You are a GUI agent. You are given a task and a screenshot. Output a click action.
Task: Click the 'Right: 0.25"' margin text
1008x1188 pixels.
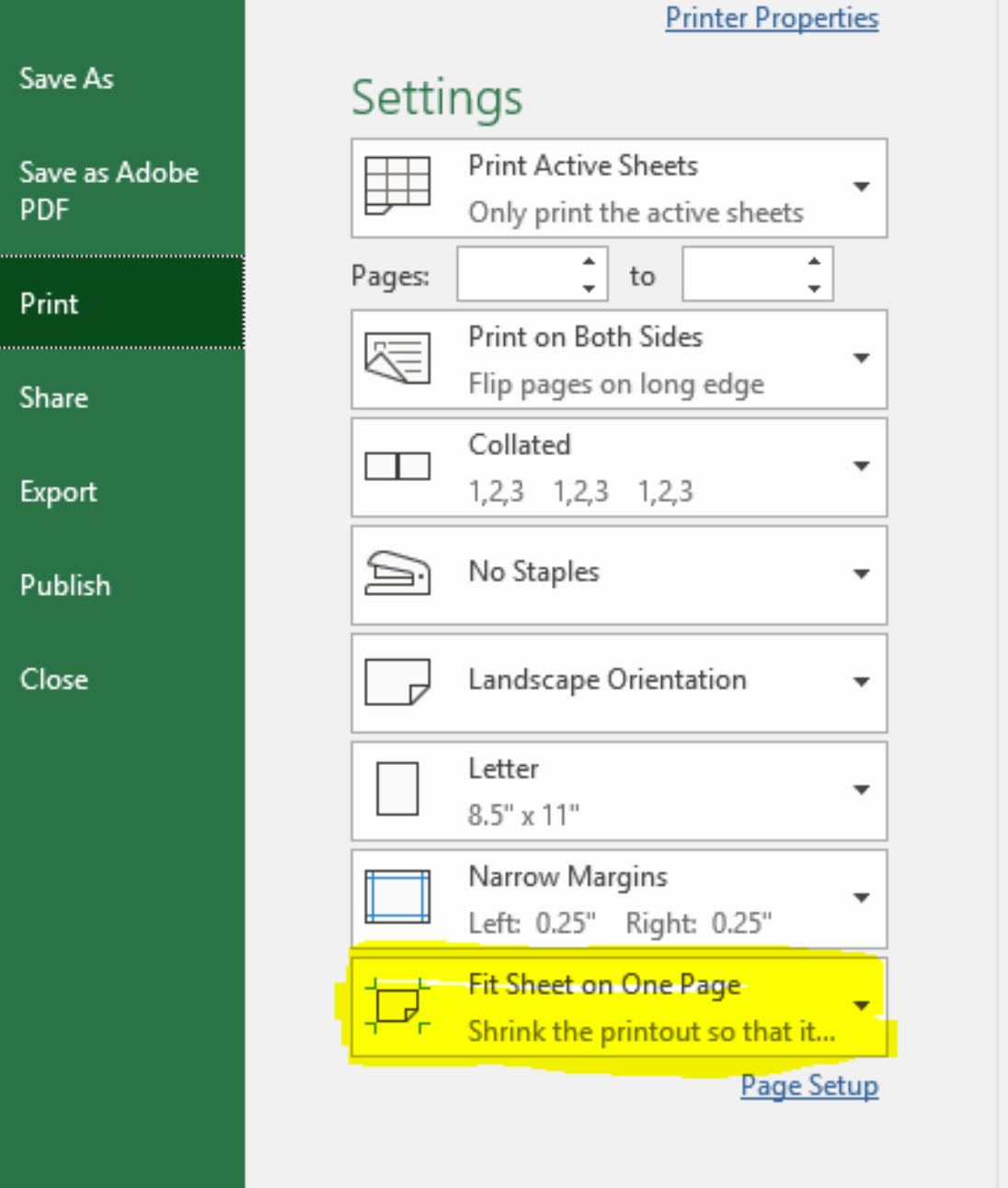(x=699, y=923)
